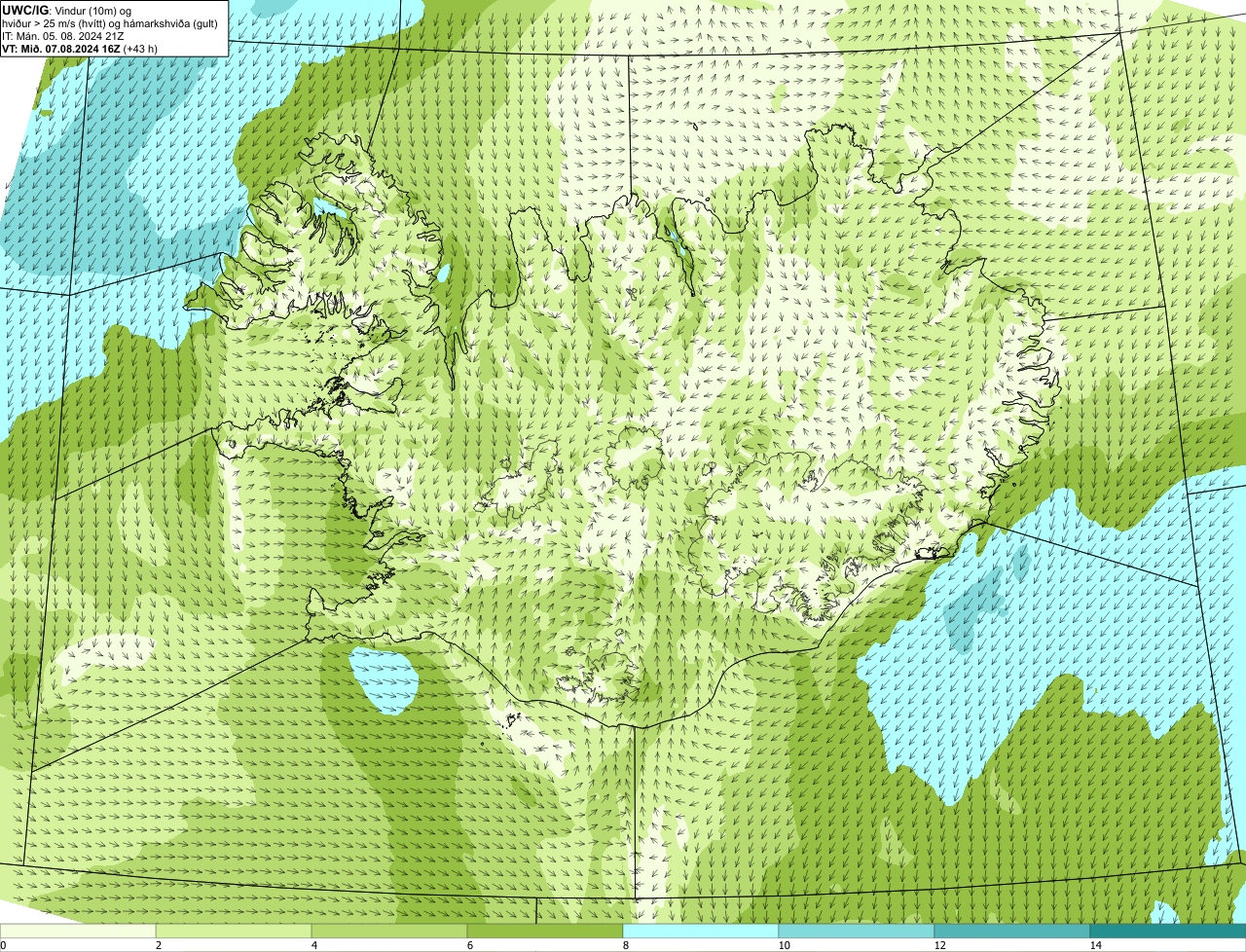Click the initial time 'IT: Mán. 05. 08. 2024 21Z'

[x=63, y=36]
